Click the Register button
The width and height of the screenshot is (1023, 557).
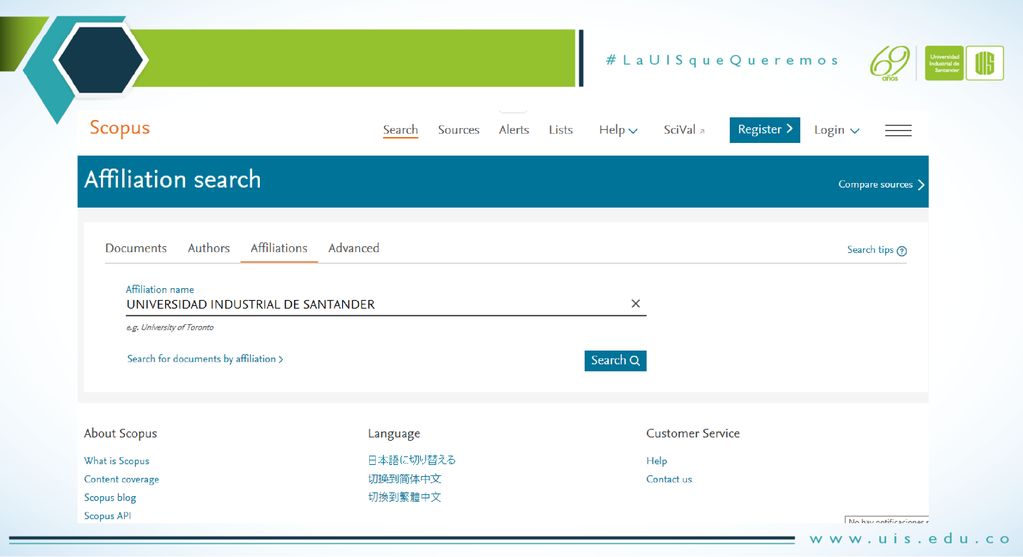(x=765, y=130)
